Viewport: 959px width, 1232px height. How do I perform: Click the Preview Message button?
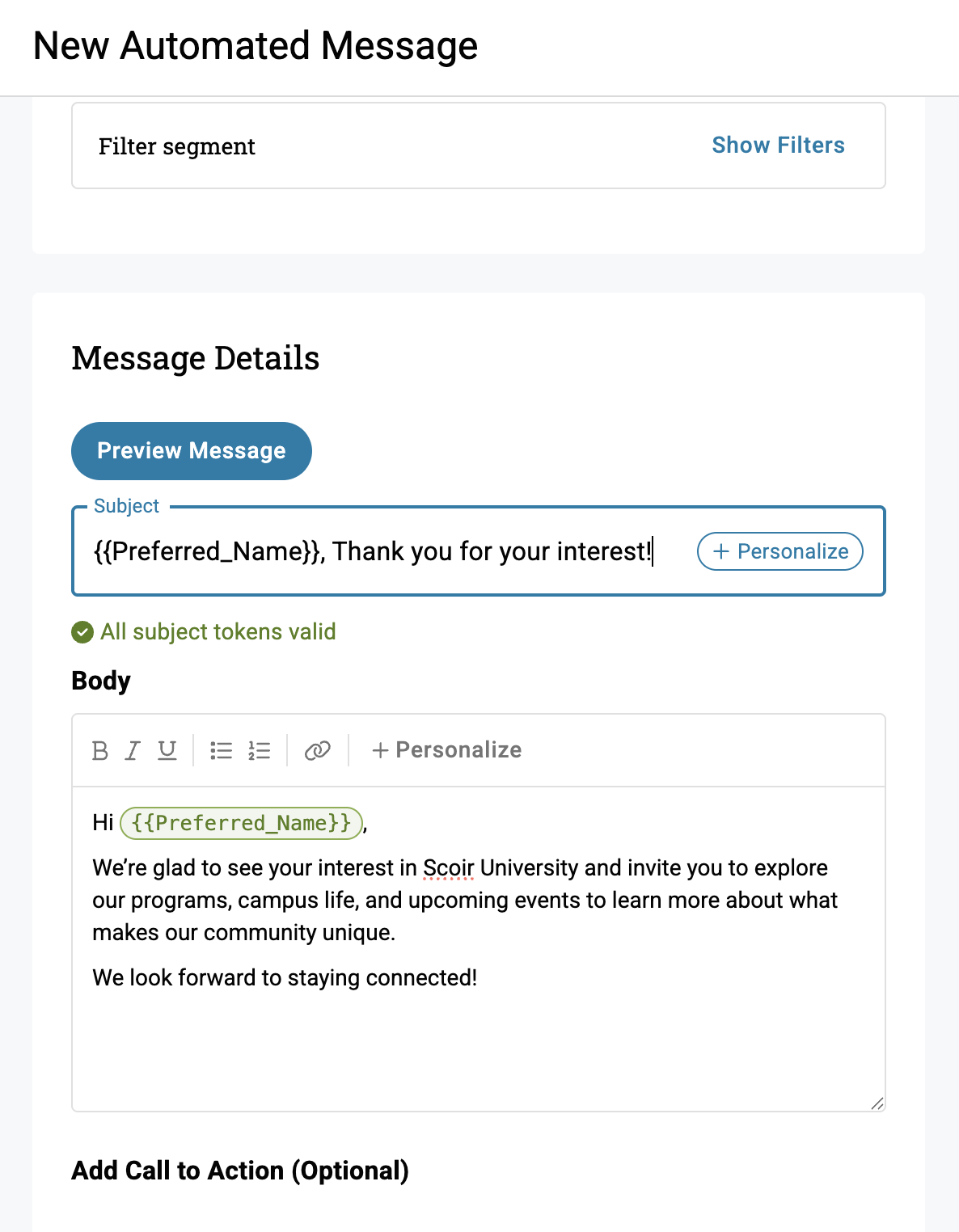(192, 451)
